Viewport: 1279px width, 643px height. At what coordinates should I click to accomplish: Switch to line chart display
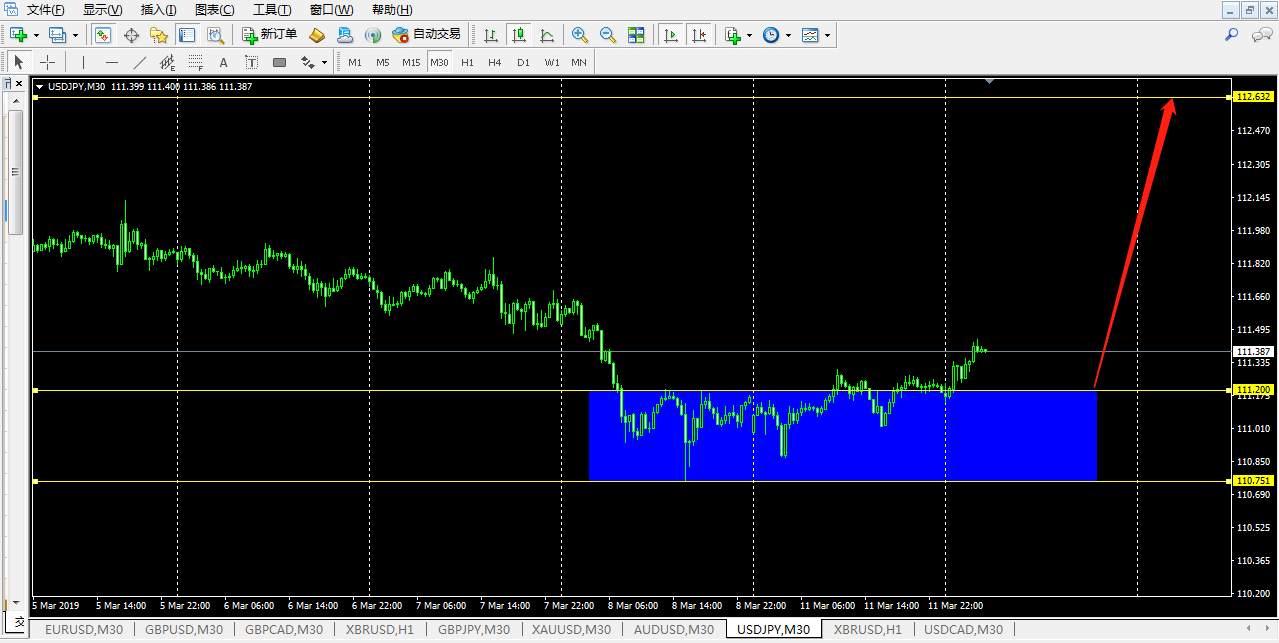pyautogui.click(x=547, y=35)
